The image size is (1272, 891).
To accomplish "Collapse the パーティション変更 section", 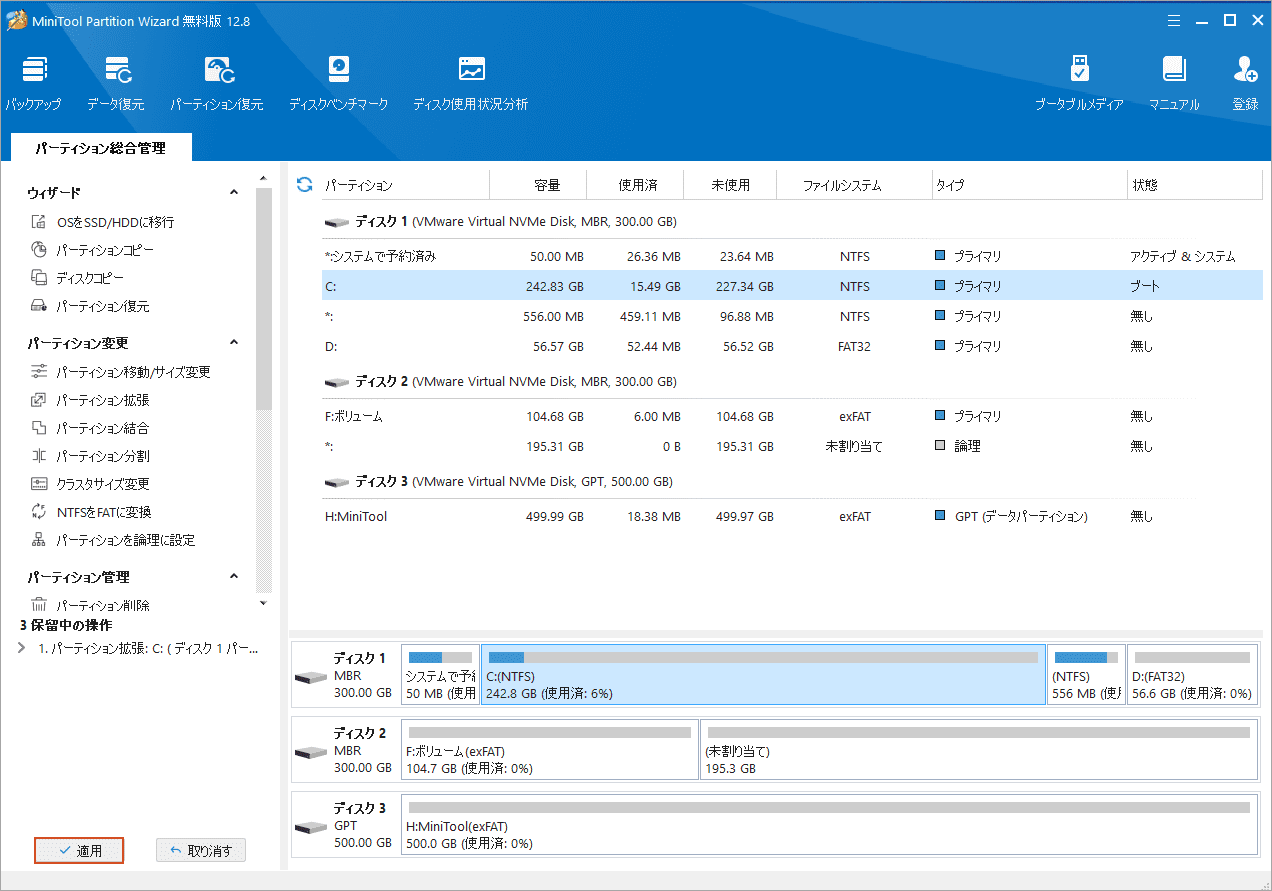I will point(234,343).
